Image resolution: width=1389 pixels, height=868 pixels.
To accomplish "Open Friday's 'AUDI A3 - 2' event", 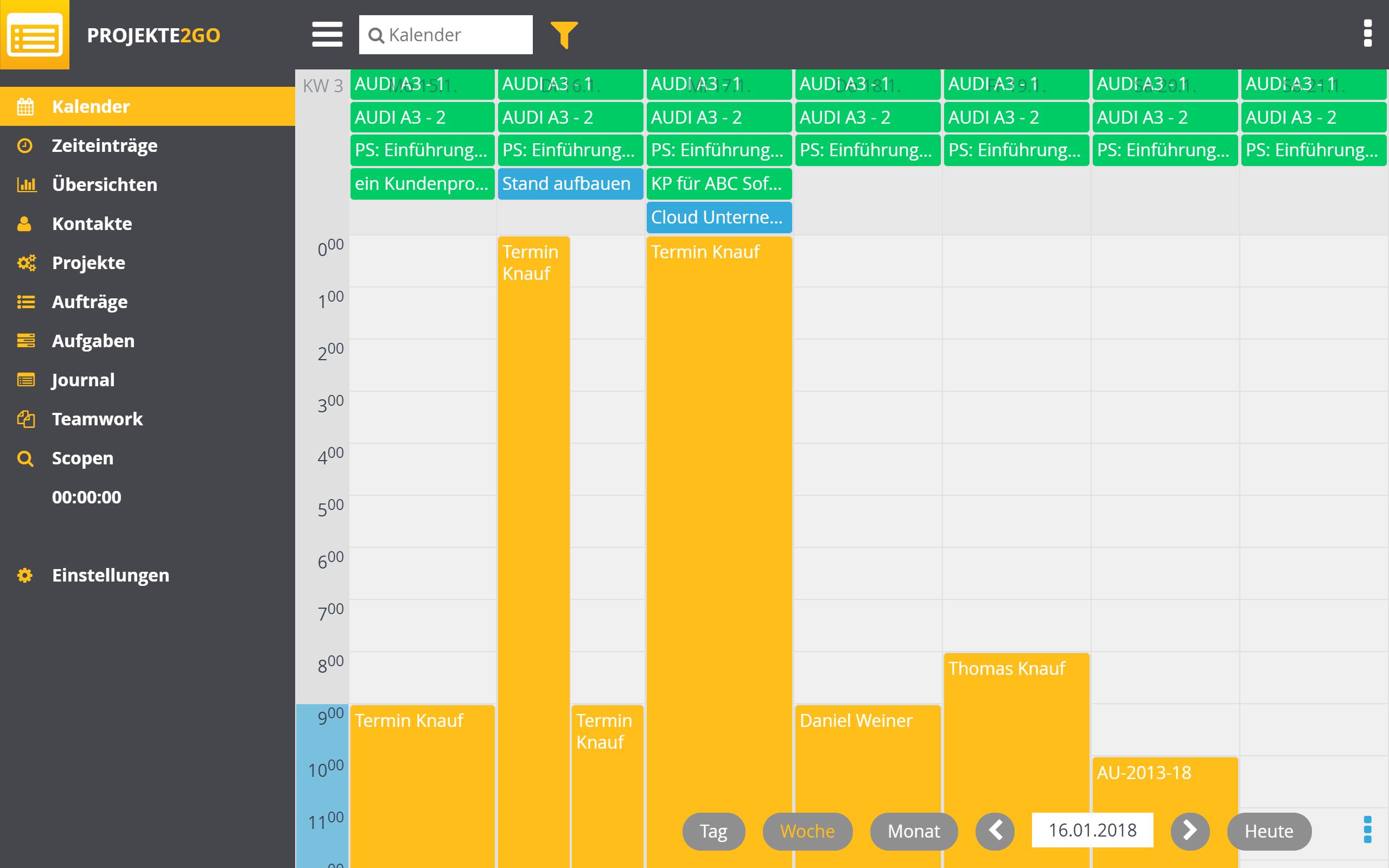I will 1016,117.
